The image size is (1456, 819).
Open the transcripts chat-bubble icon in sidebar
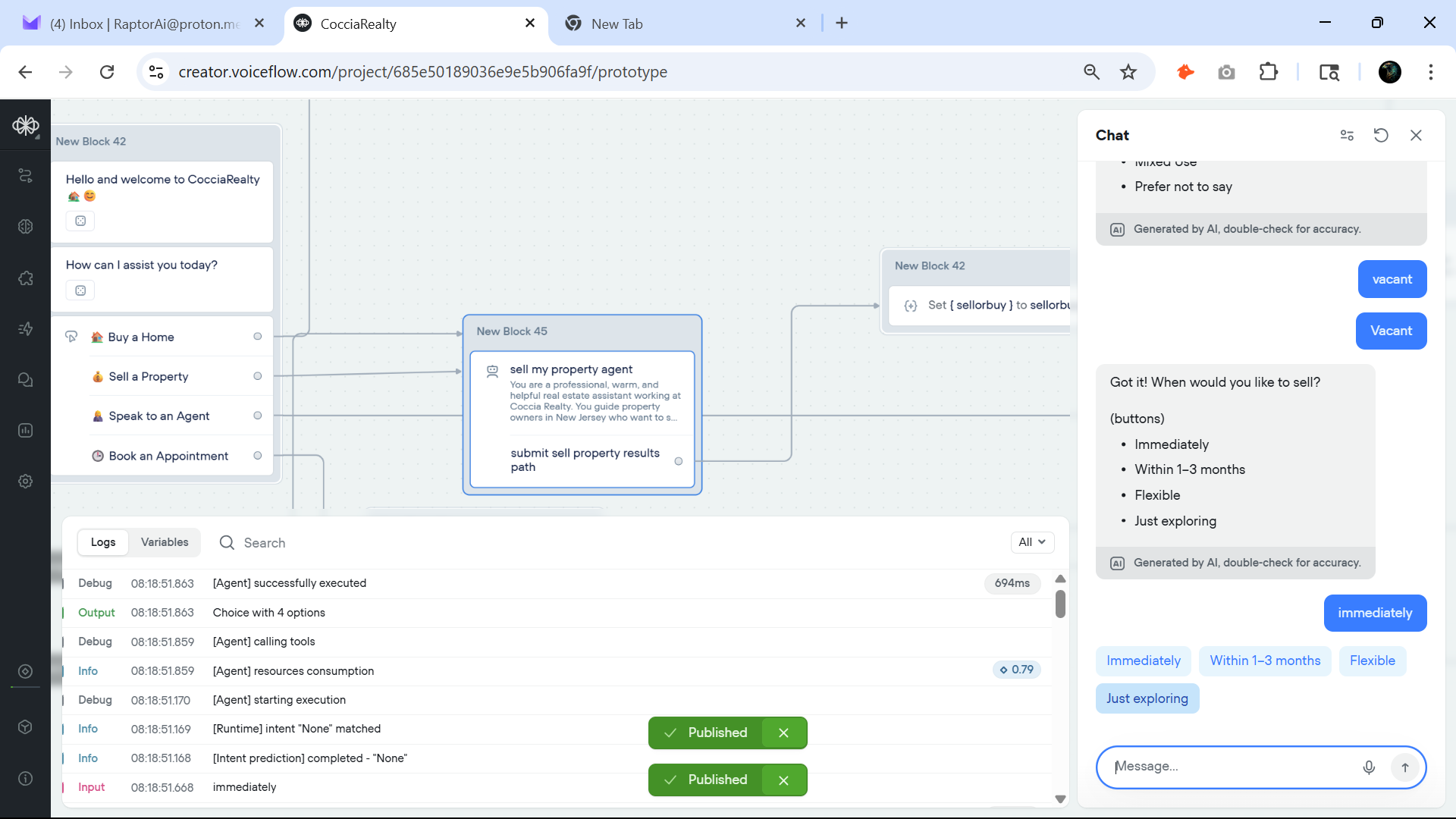pyautogui.click(x=25, y=379)
